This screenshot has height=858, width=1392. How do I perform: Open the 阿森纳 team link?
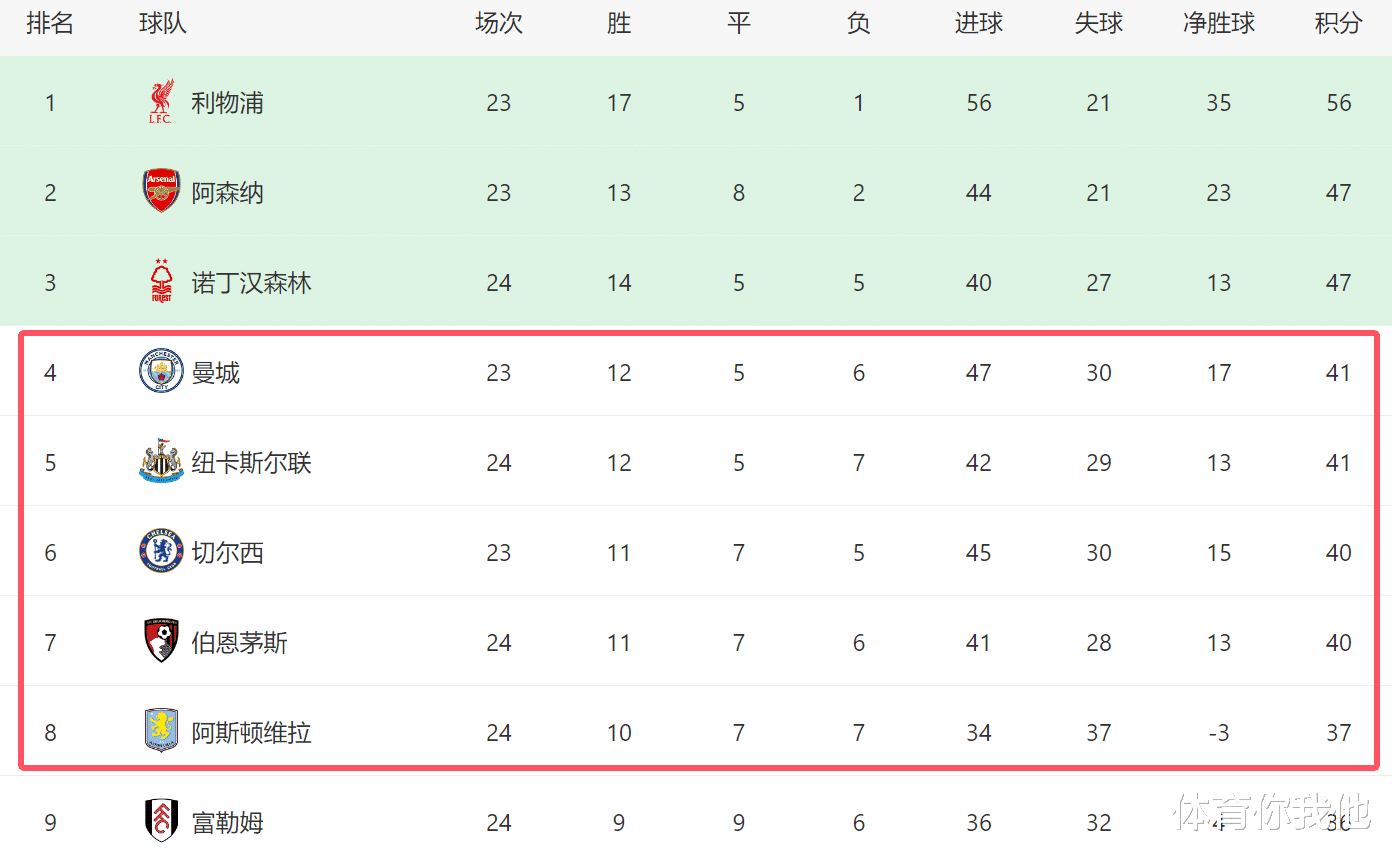[x=228, y=193]
